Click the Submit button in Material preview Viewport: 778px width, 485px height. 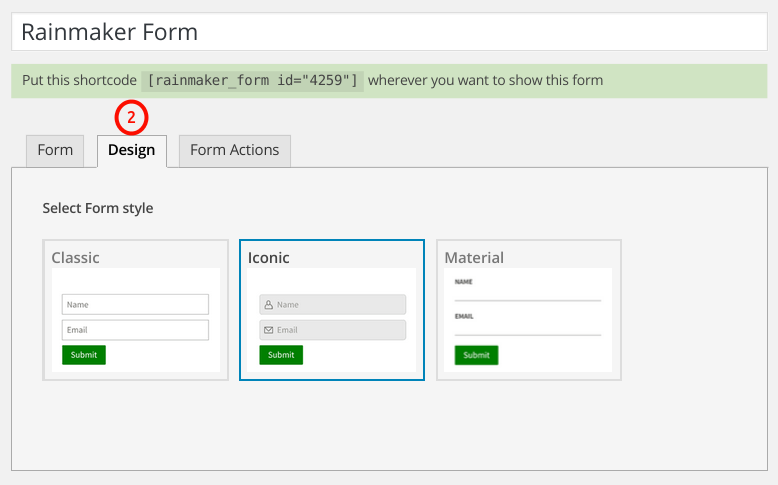point(476,355)
